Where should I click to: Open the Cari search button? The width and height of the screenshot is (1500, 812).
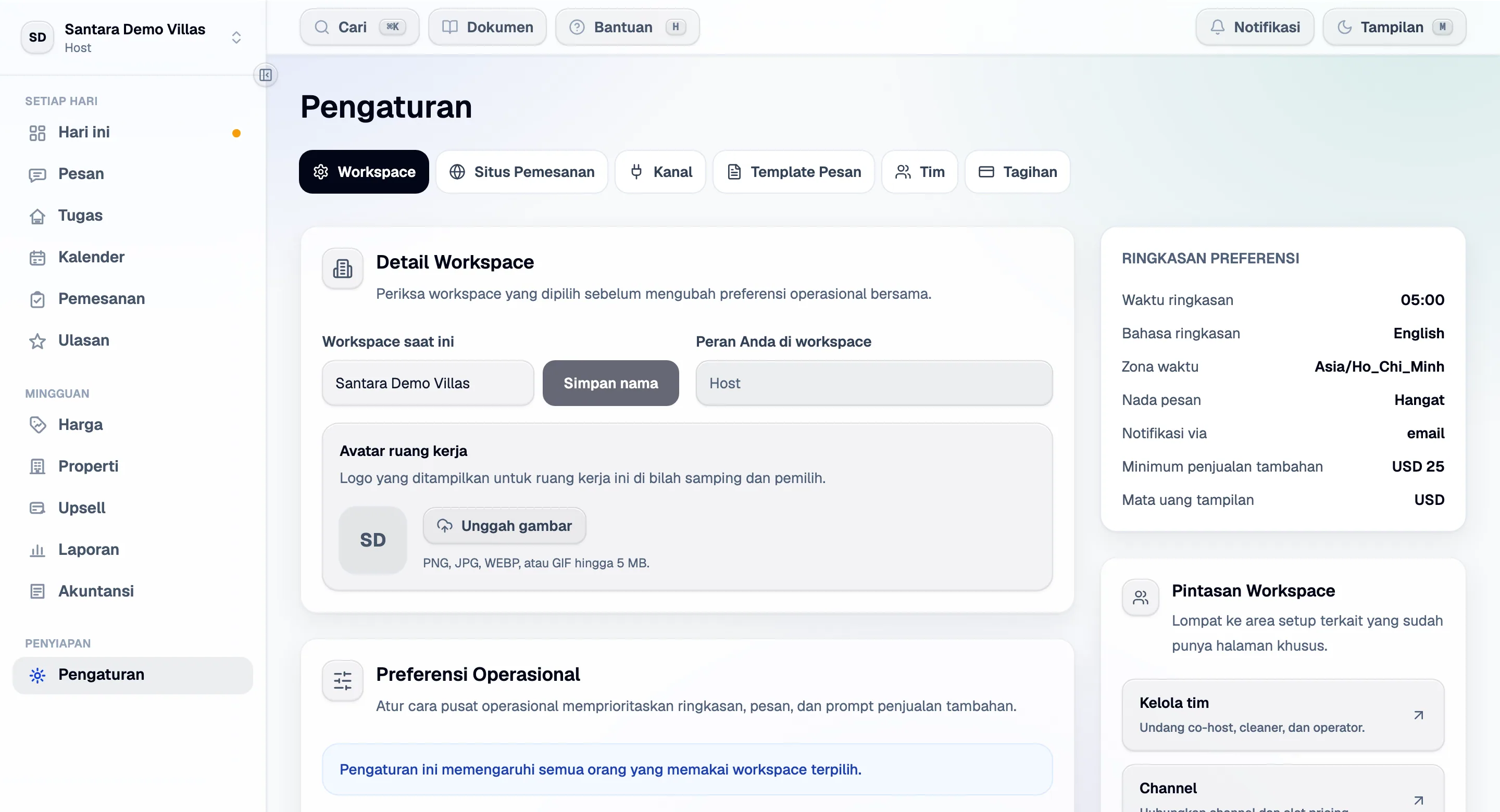click(360, 28)
